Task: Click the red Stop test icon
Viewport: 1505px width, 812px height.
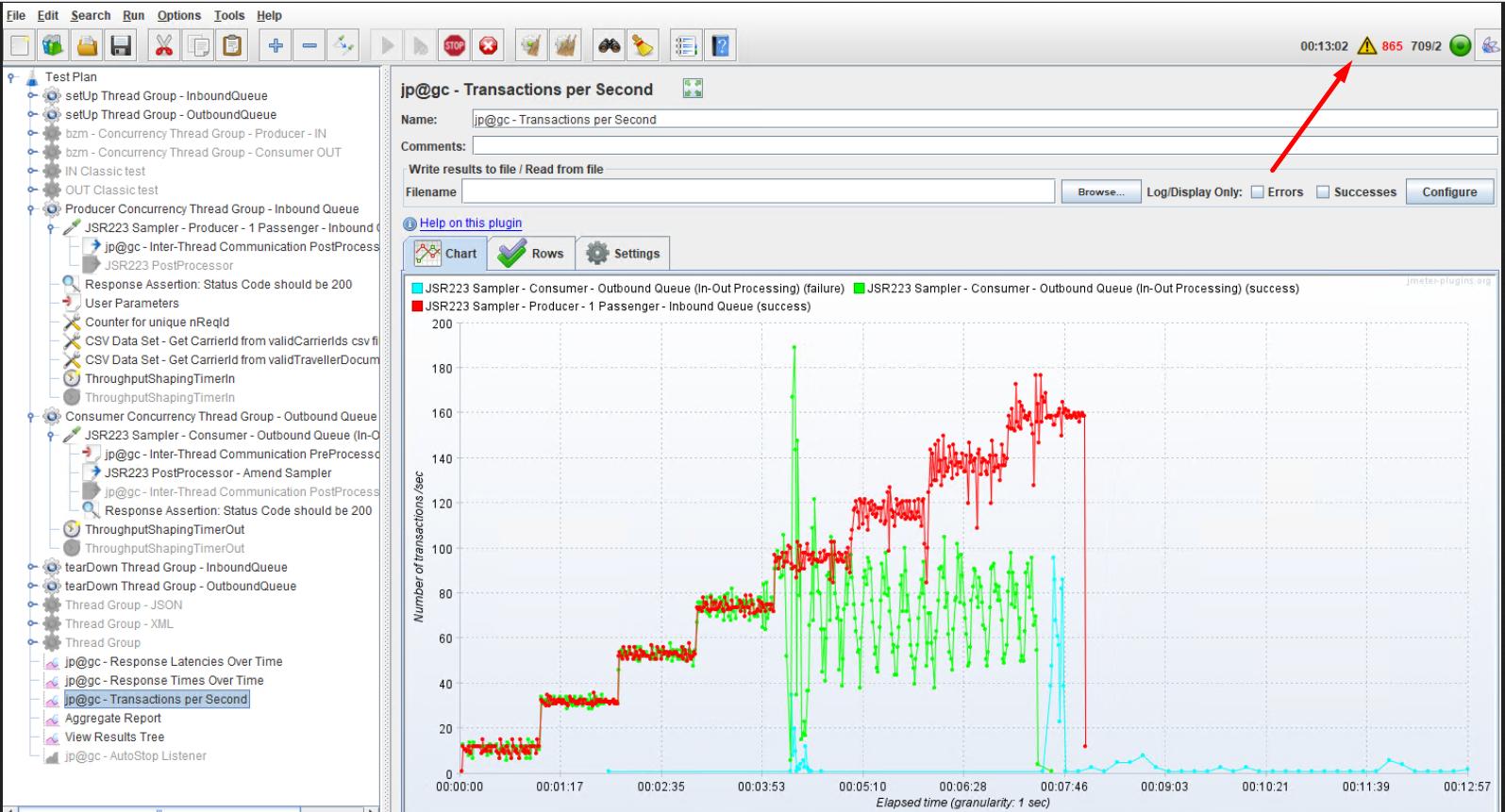Action: tap(455, 45)
